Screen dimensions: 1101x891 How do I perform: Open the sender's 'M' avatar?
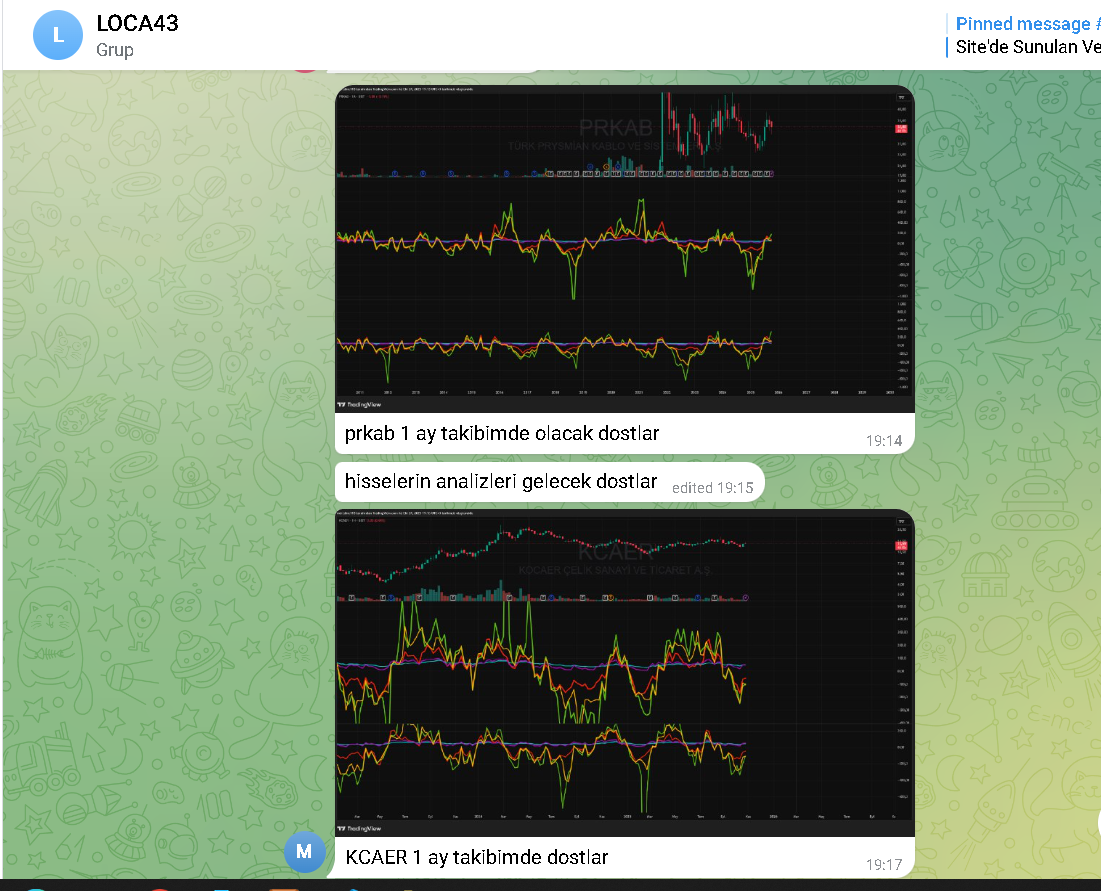305,852
